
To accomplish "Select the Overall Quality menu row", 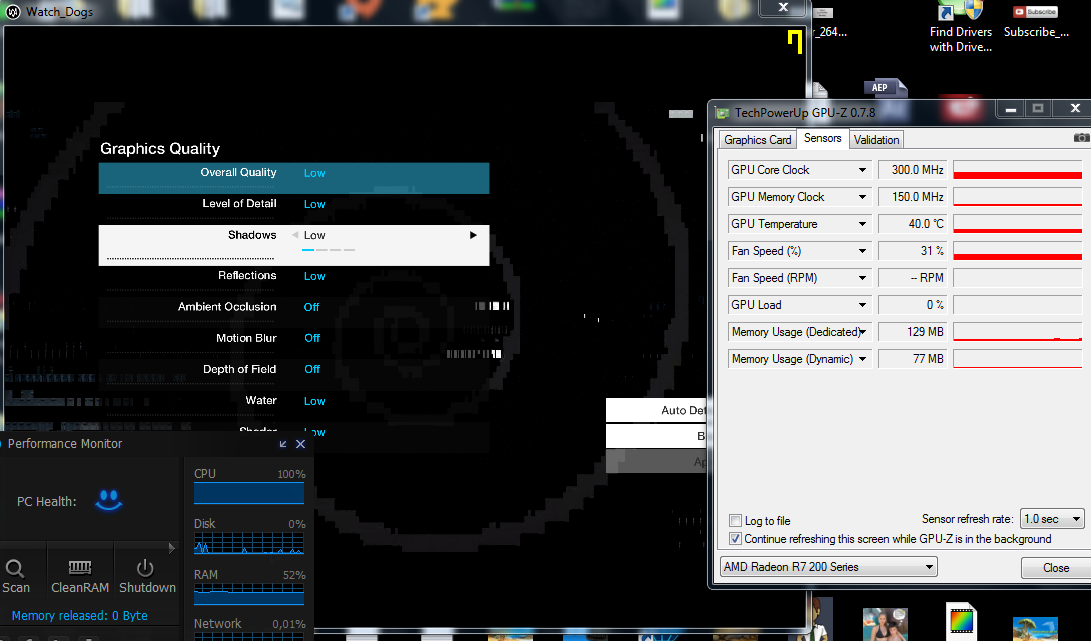I will click(294, 178).
